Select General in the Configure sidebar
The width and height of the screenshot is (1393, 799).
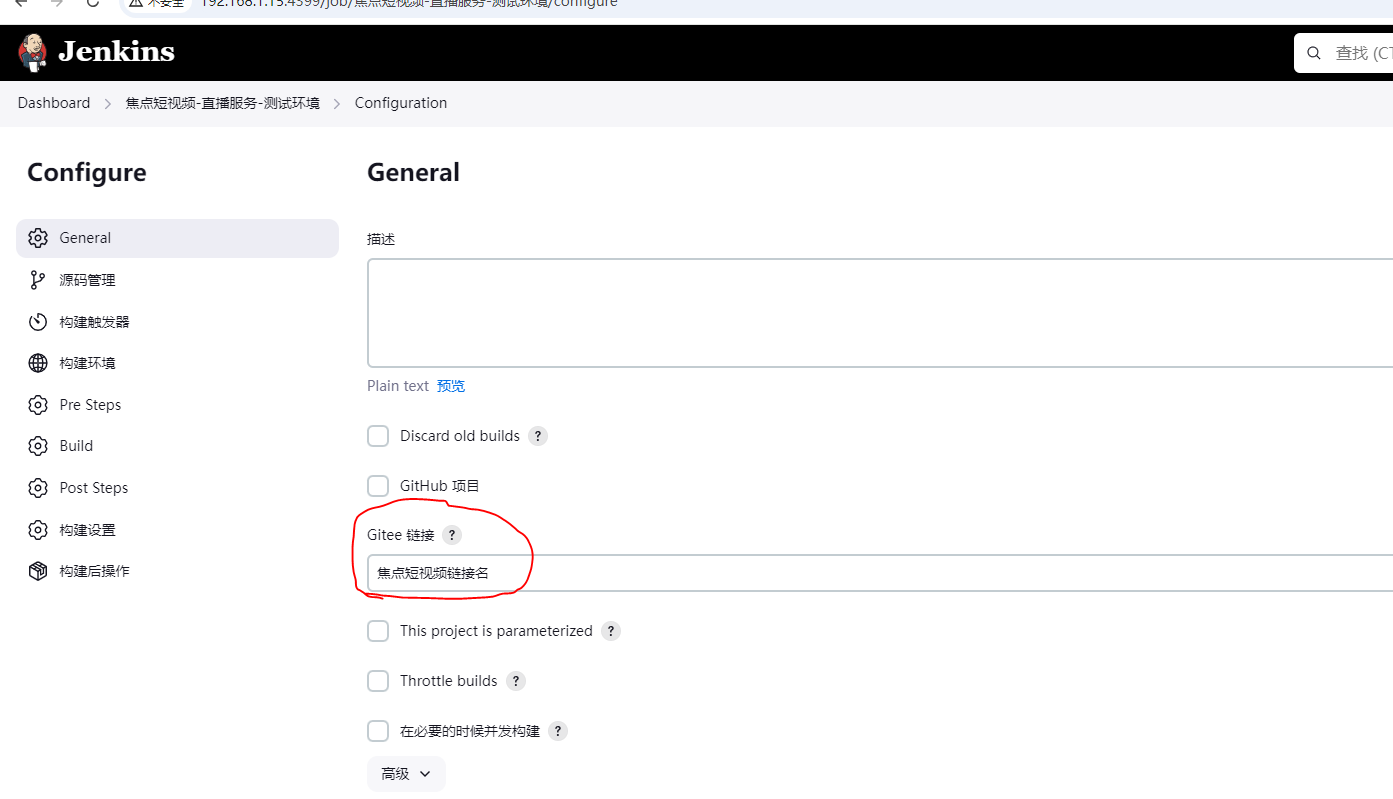(177, 238)
